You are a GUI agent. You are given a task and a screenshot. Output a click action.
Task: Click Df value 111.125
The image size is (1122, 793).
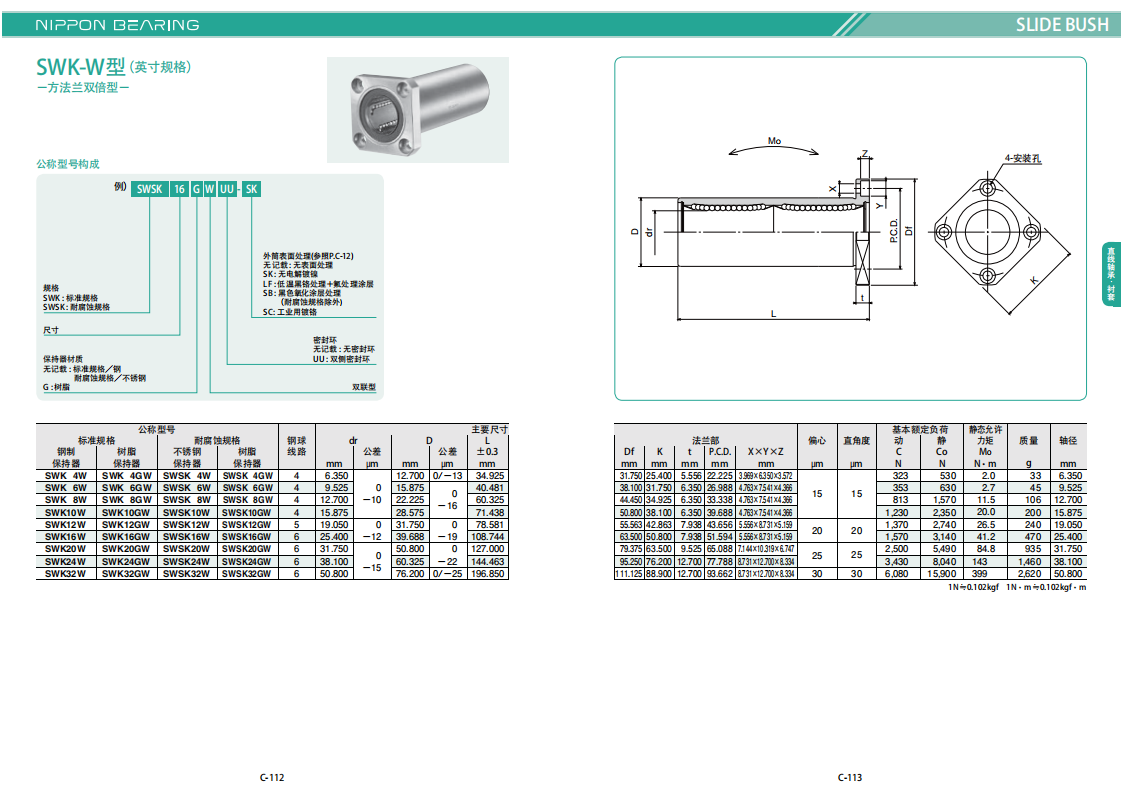[x=629, y=574]
